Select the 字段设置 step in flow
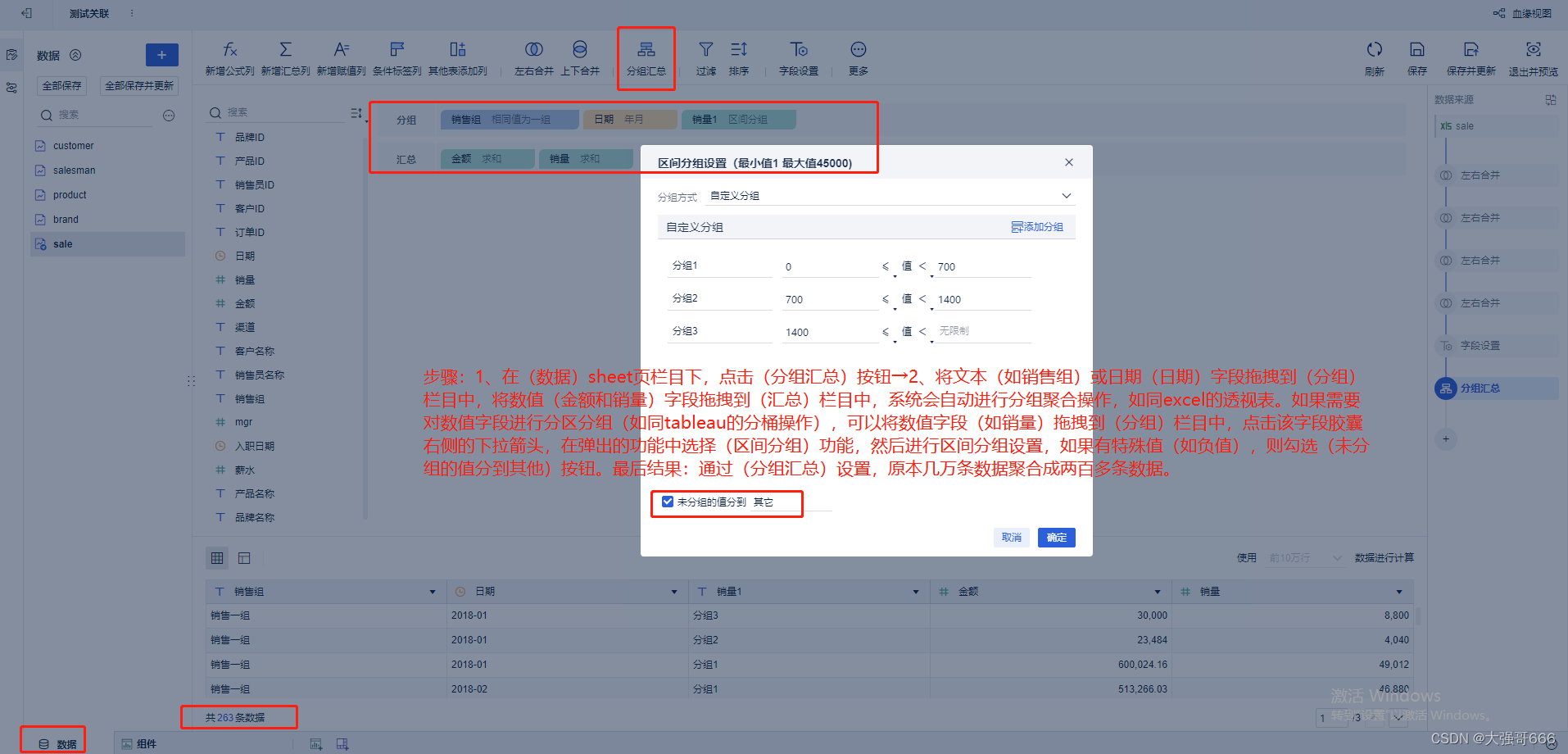This screenshot has width=1568, height=754. pyautogui.click(x=1496, y=346)
